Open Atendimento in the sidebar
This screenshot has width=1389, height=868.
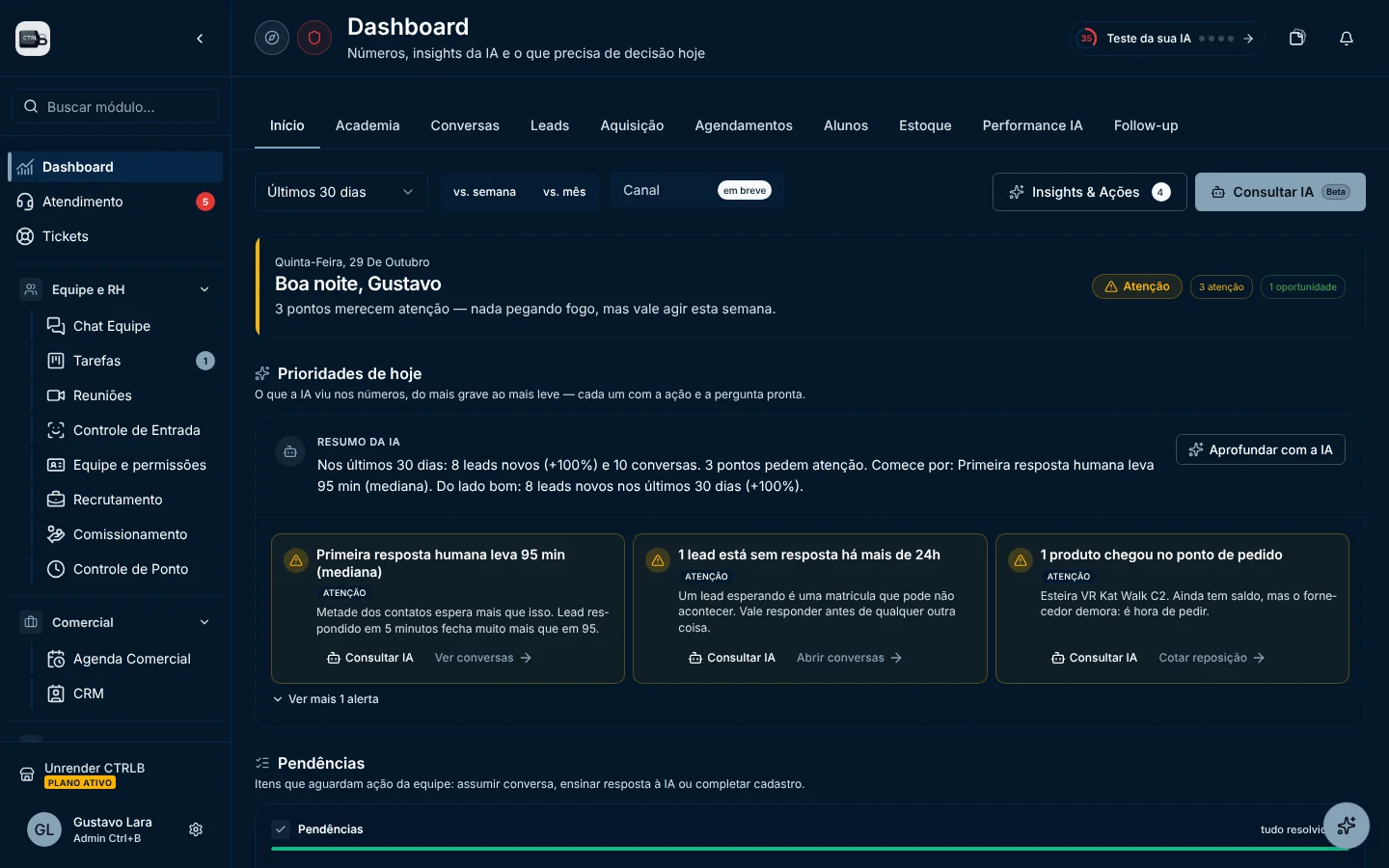[116, 202]
